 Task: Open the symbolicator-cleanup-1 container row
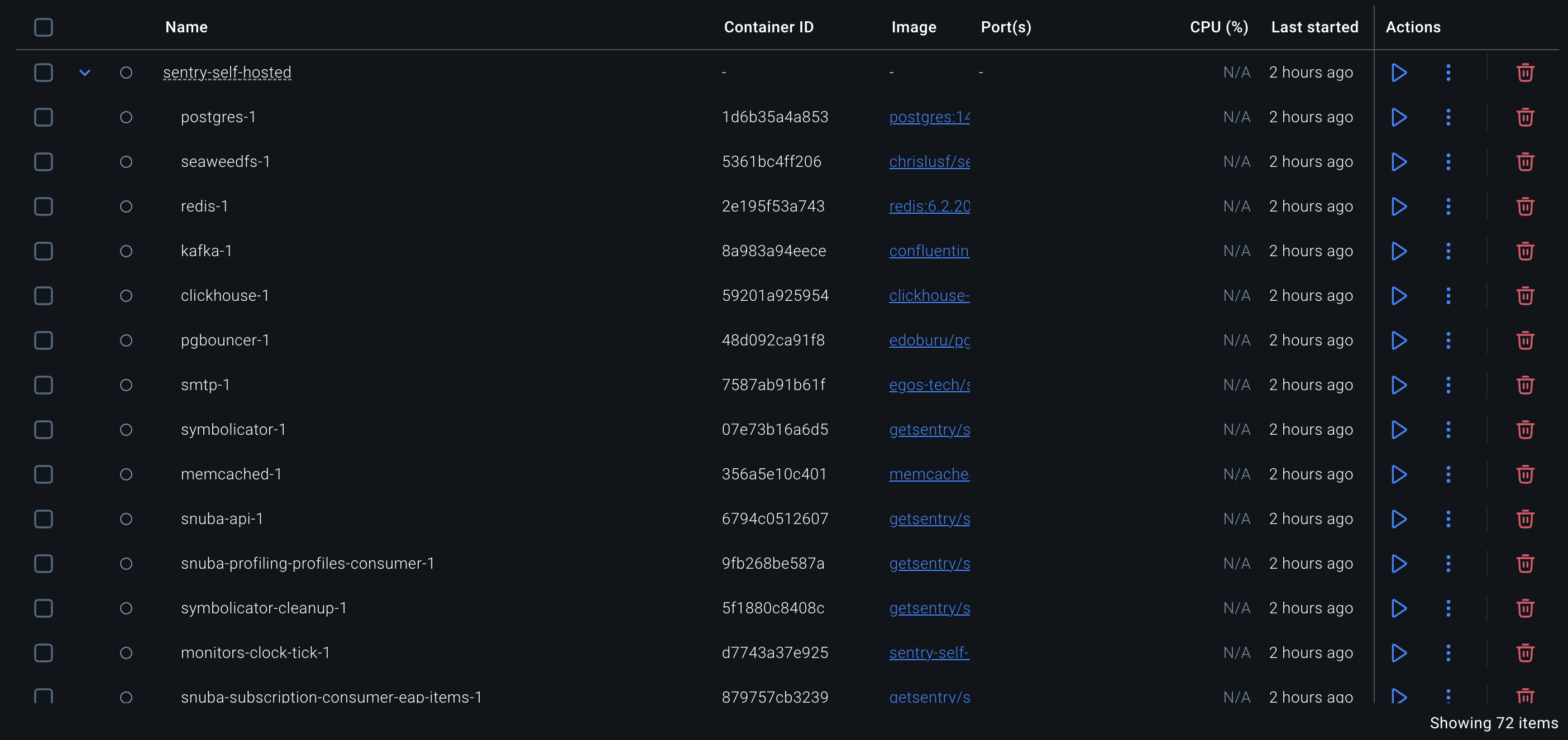click(264, 608)
